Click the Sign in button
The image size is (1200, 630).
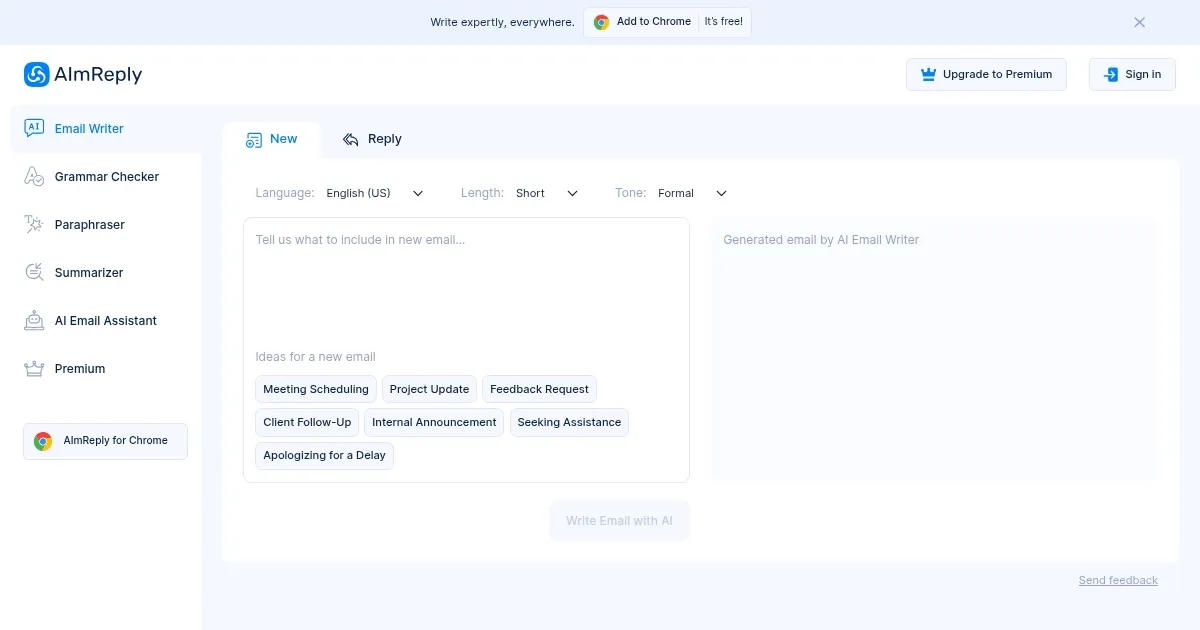(x=1132, y=74)
